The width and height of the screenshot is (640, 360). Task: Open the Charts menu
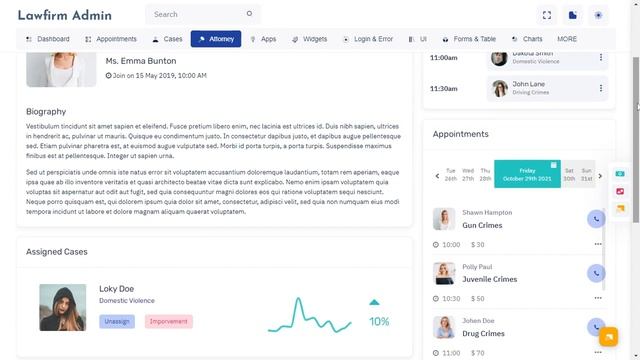(527, 39)
